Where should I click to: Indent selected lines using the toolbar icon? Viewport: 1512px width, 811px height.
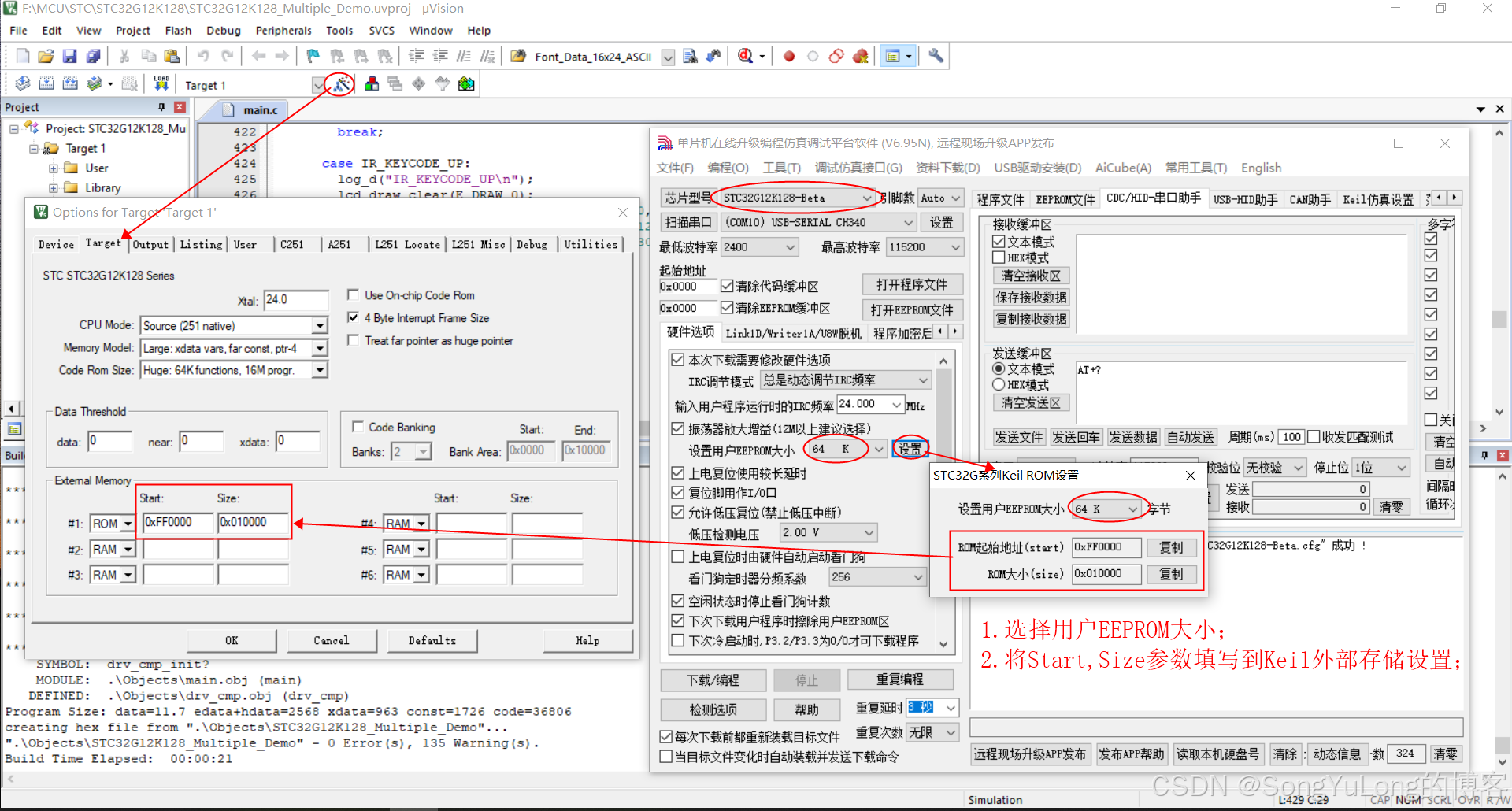[417, 56]
